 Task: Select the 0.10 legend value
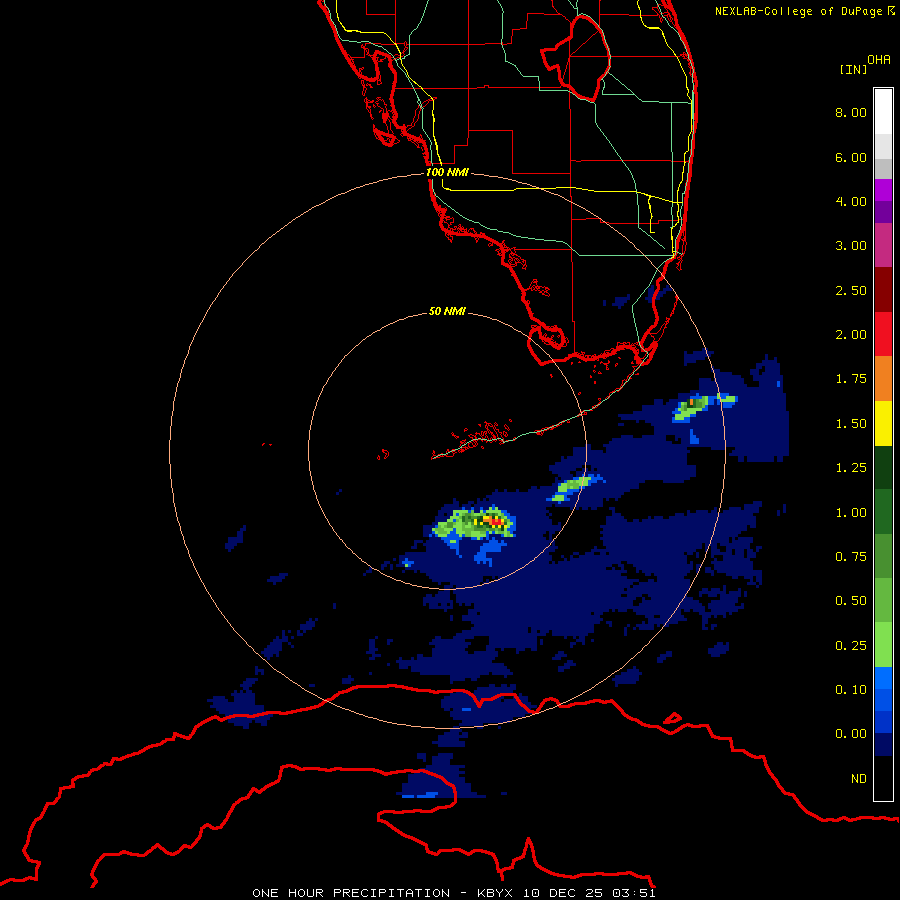pos(851,690)
